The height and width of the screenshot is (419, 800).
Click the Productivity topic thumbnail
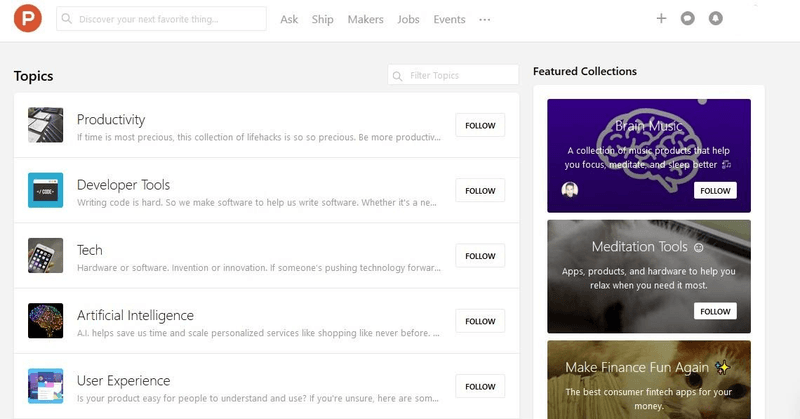46,125
